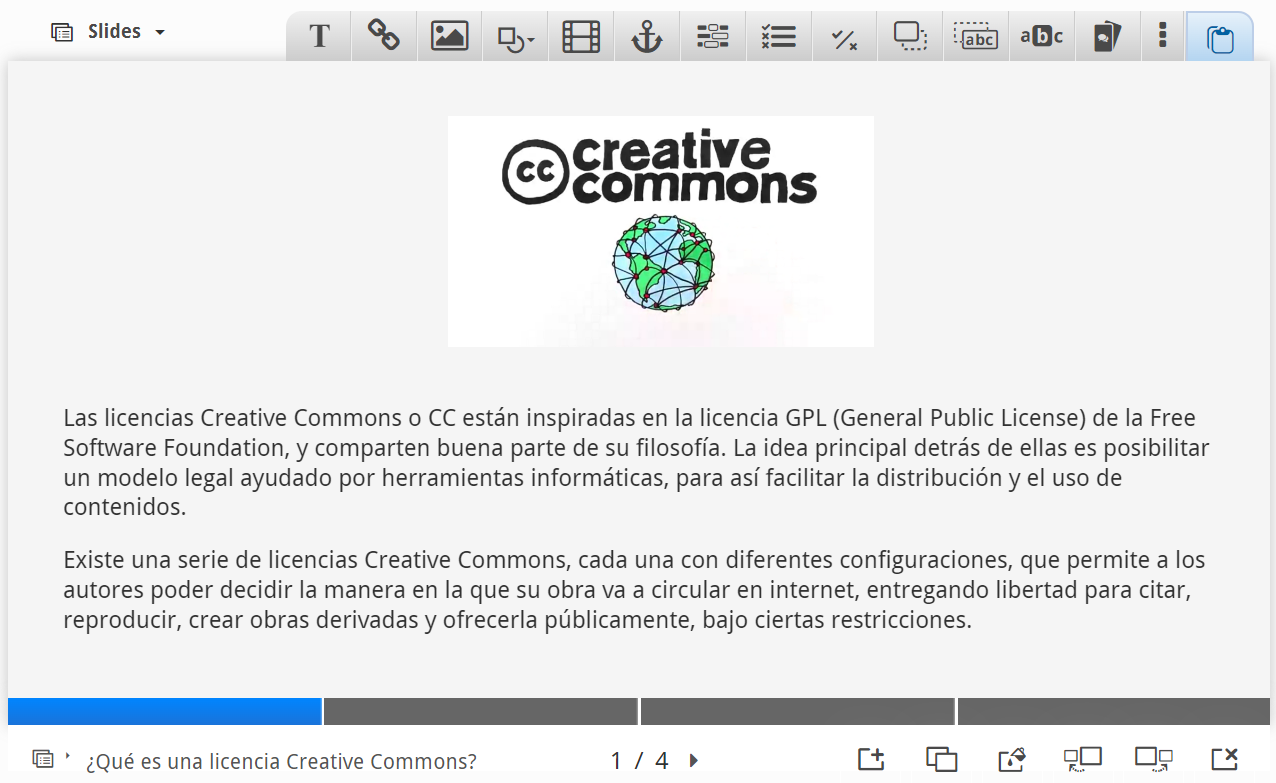The height and width of the screenshot is (783, 1276).
Task: Add a Drag and Drop activity
Action: pyautogui.click(x=910, y=37)
